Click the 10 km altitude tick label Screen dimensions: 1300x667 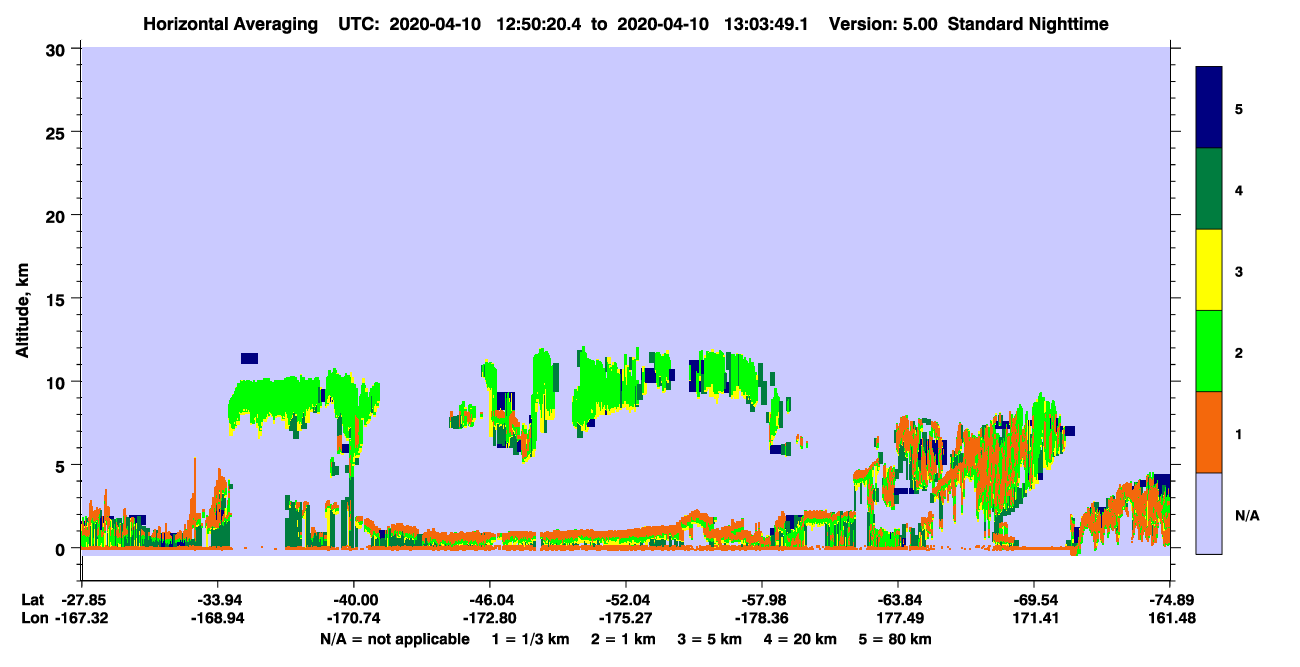point(57,382)
